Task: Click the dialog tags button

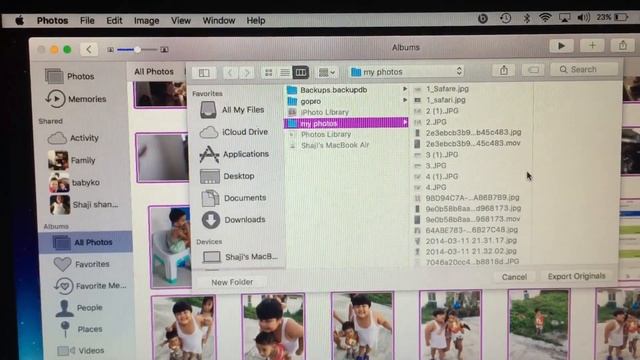Action: 533,70
